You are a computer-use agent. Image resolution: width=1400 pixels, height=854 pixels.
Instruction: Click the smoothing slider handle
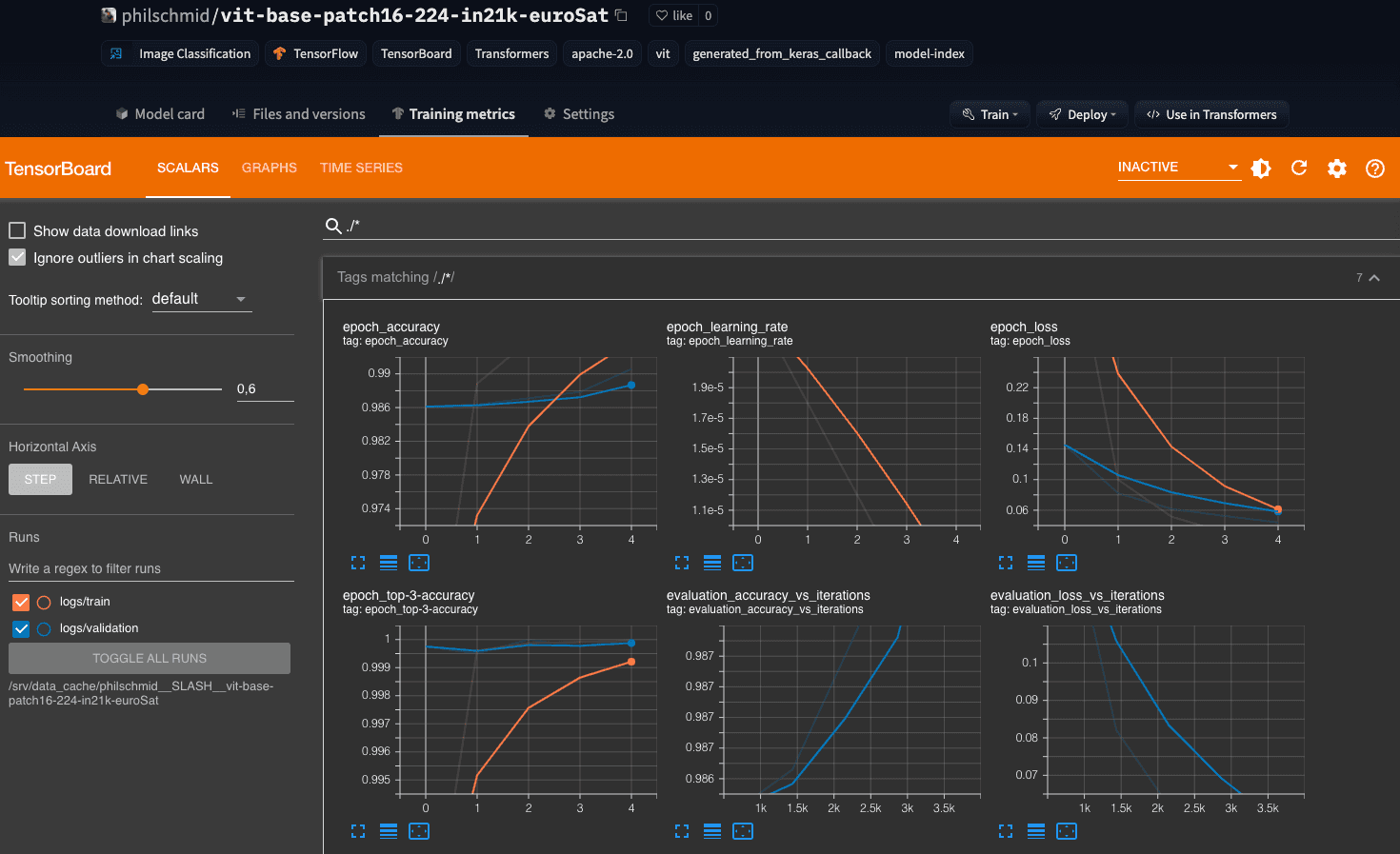(143, 389)
